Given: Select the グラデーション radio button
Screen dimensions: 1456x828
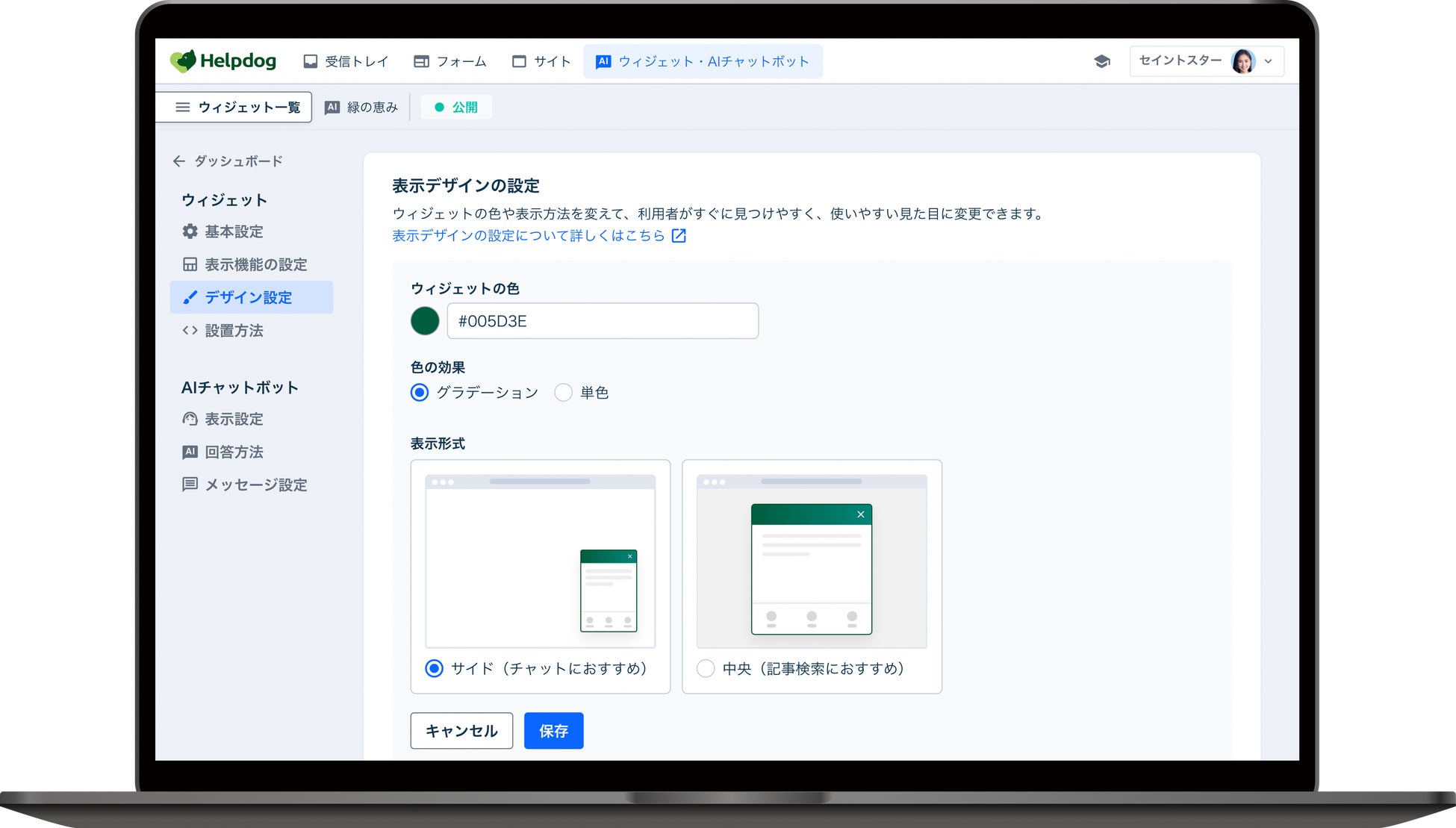Looking at the screenshot, I should [420, 393].
